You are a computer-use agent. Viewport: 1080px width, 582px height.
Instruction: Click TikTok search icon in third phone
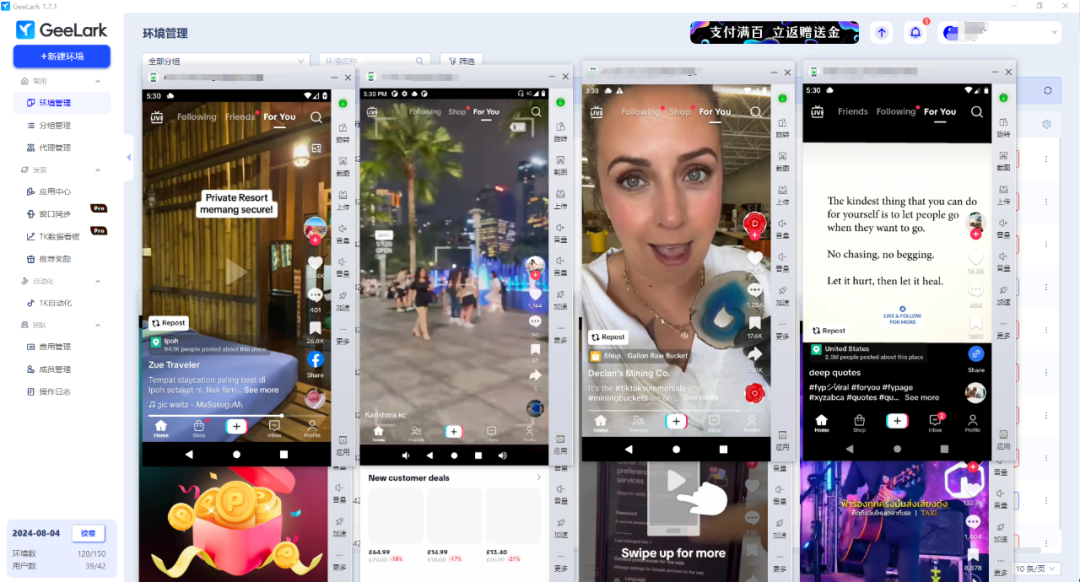coord(756,112)
